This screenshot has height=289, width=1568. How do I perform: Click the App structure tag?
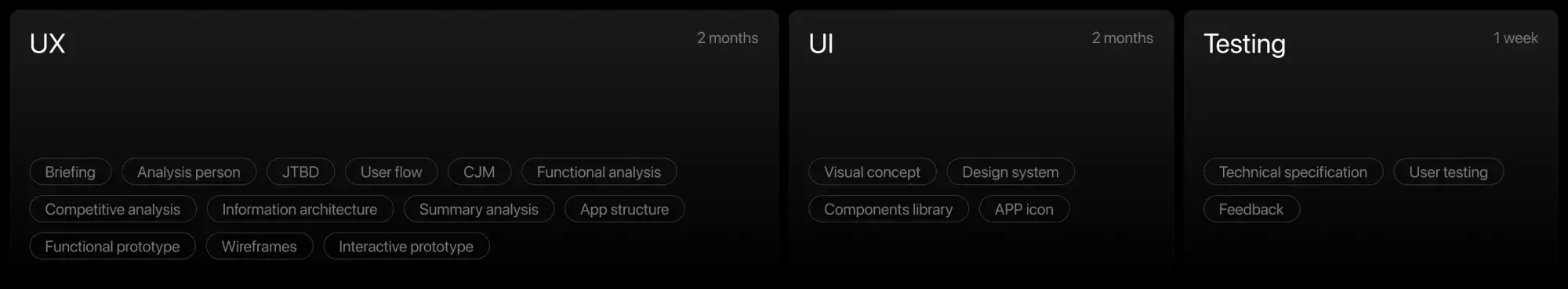[x=625, y=209]
